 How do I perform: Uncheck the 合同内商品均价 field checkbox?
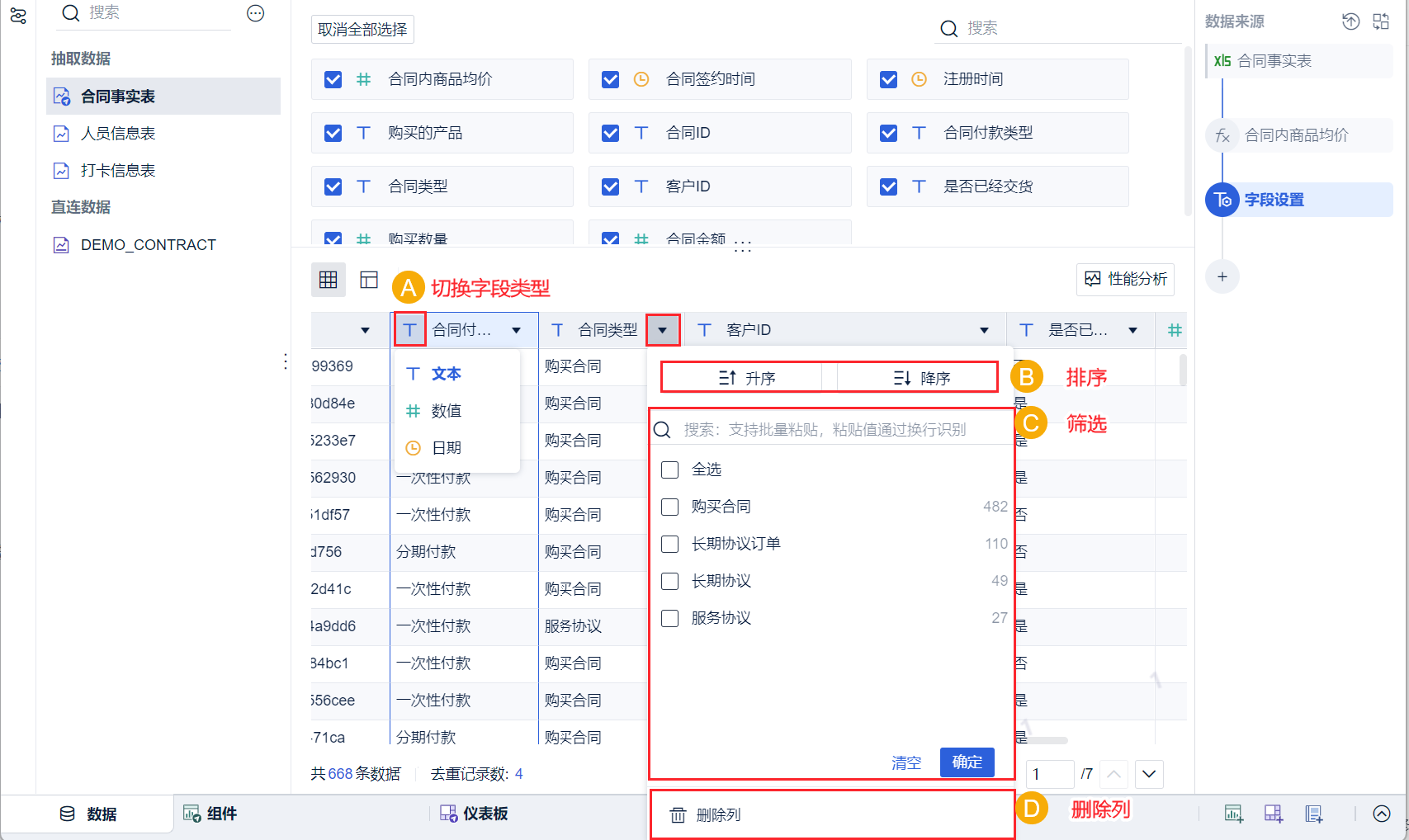333,79
